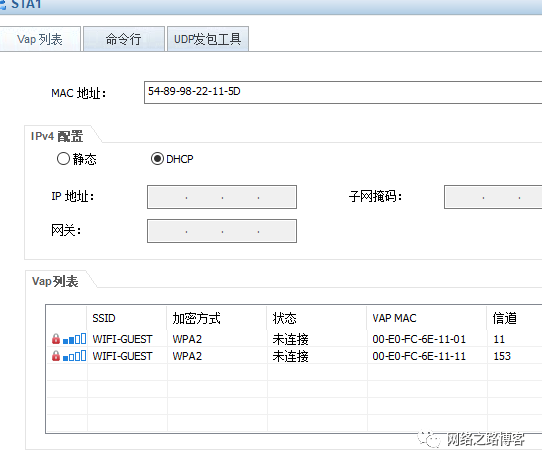Click channel value 153 cell
Image resolution: width=542 pixels, height=464 pixels.
(x=502, y=356)
